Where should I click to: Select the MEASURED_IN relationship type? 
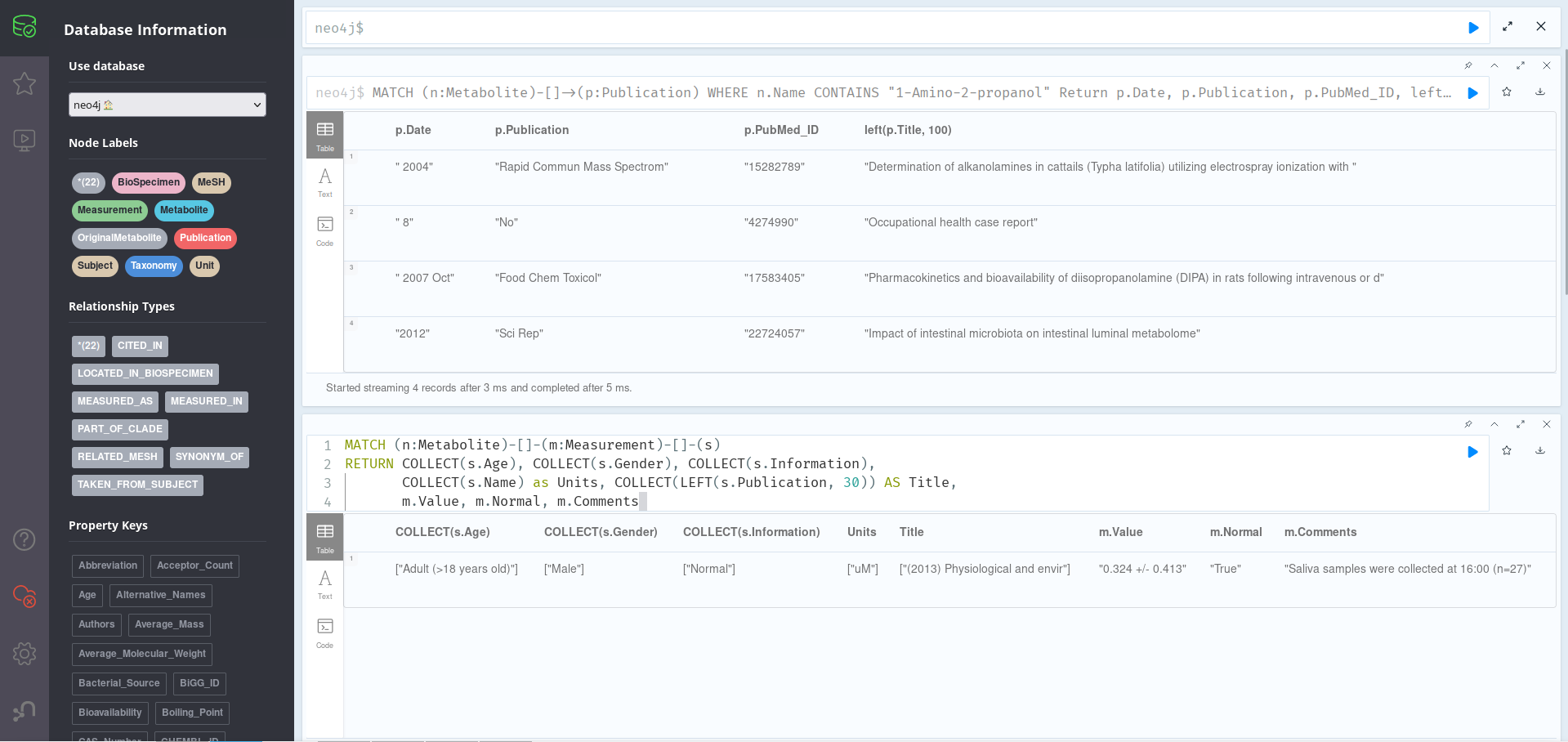coord(207,402)
